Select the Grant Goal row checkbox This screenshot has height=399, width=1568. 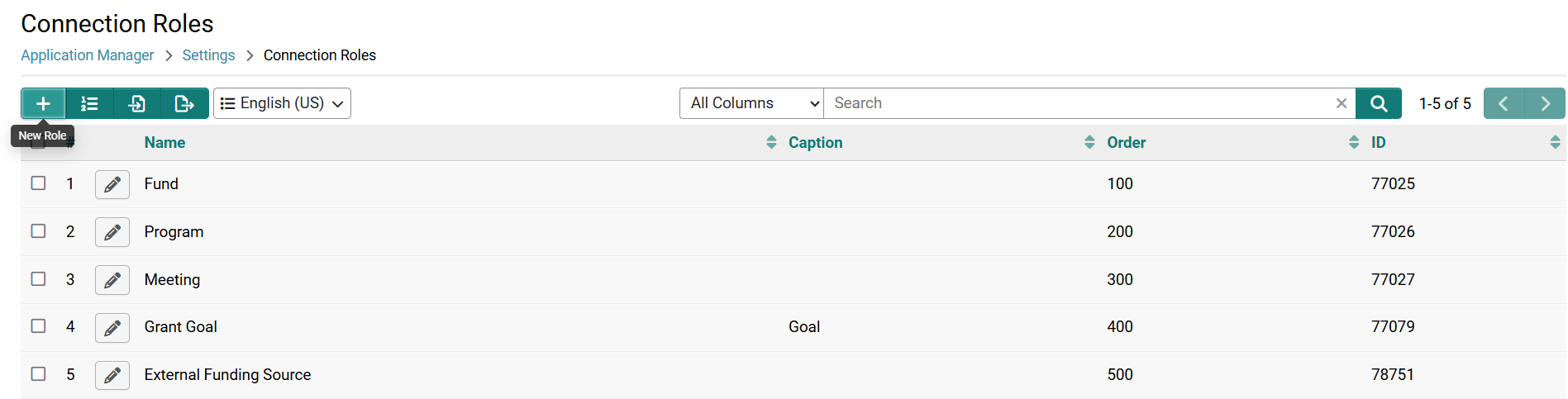(x=39, y=325)
